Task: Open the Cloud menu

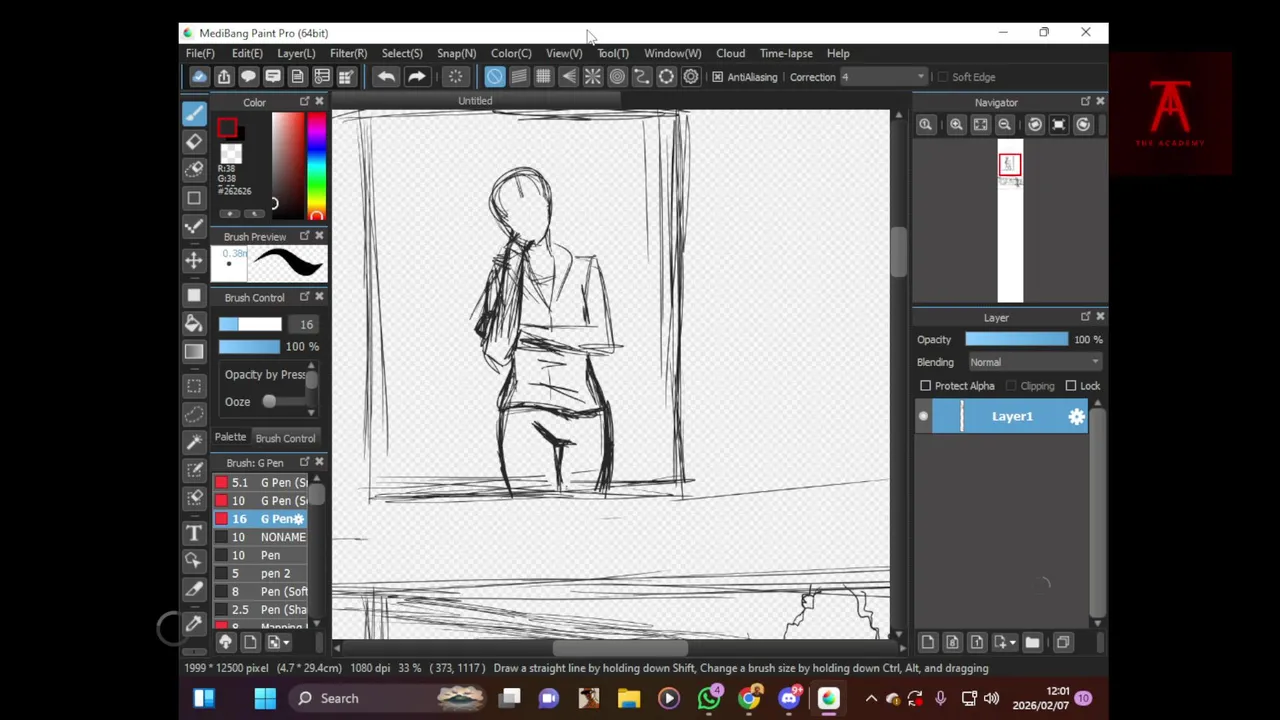Action: 730,53
